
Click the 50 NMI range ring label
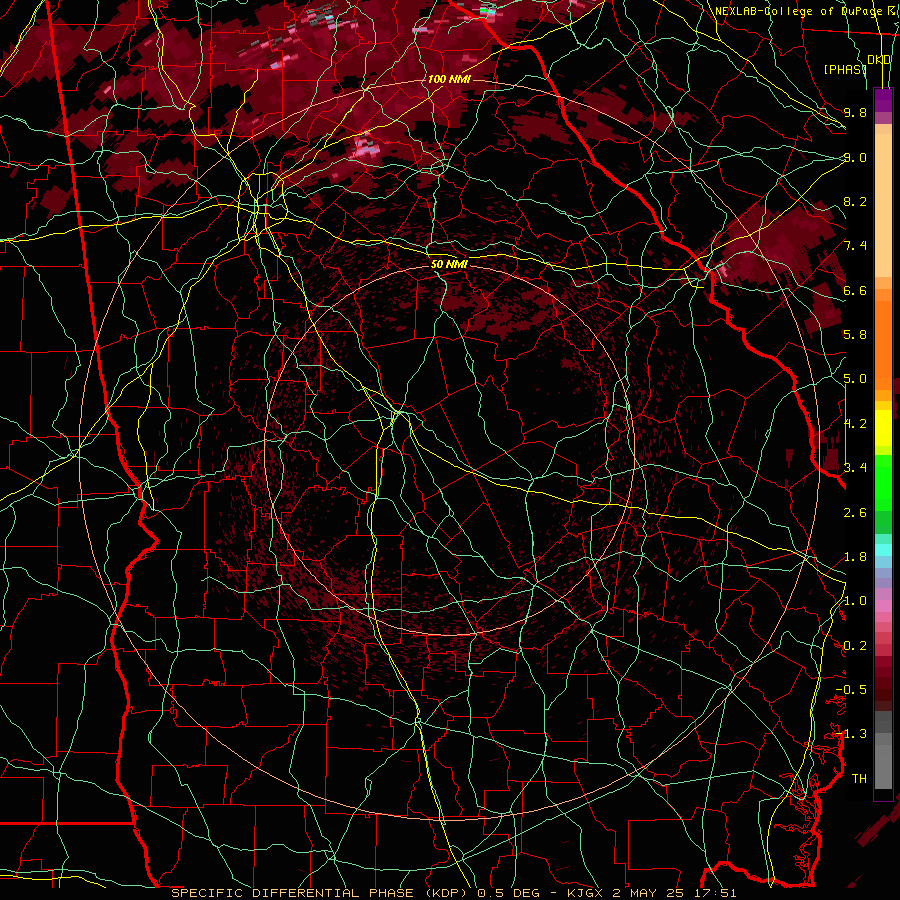(x=449, y=264)
